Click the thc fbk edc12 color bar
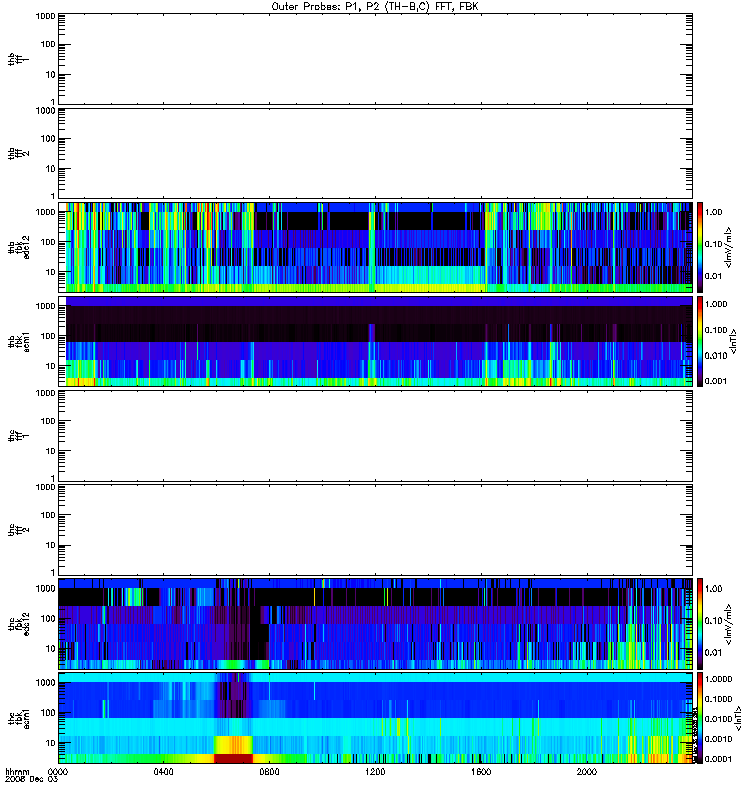The height and width of the screenshot is (800, 750). [x=700, y=623]
